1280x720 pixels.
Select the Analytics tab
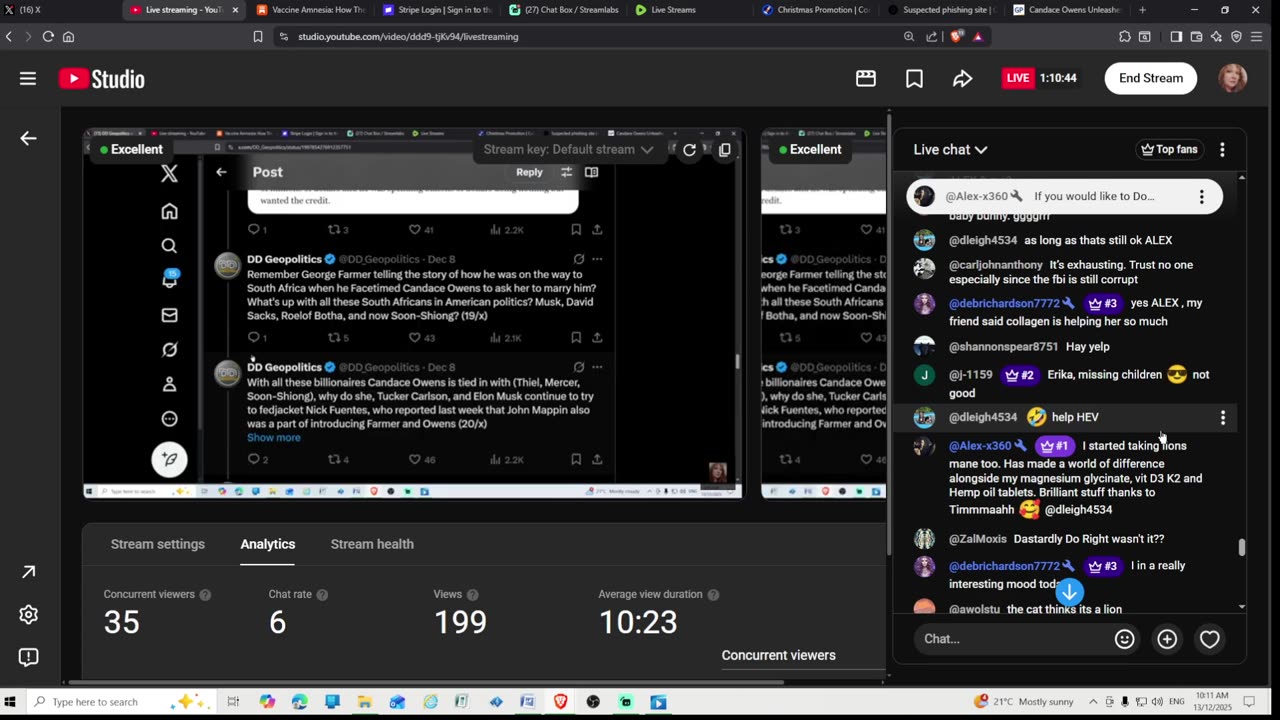tap(268, 544)
